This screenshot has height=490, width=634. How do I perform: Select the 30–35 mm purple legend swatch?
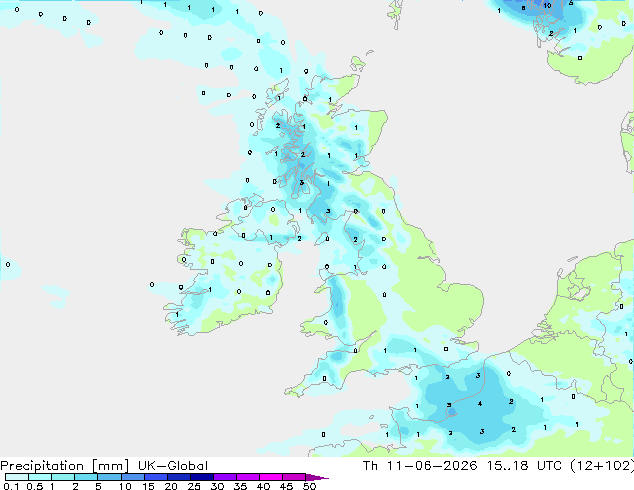224,477
